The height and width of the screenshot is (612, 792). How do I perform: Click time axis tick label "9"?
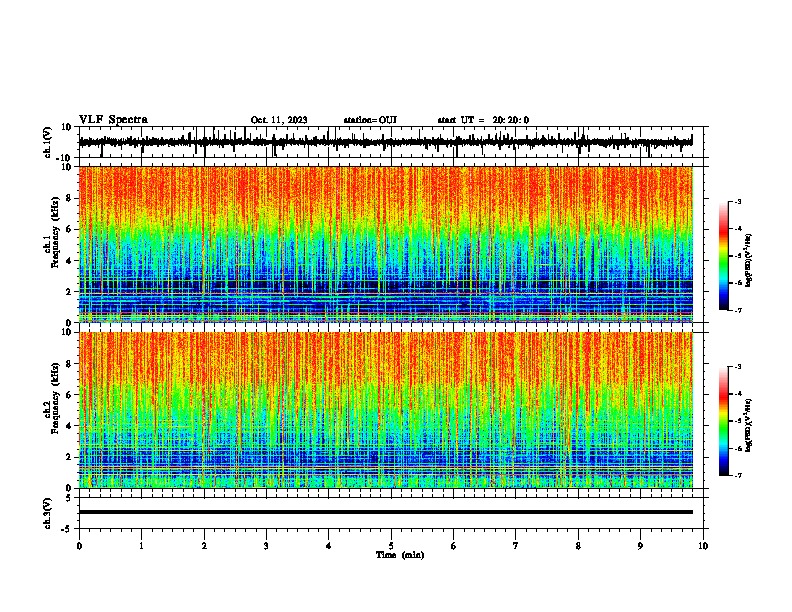[x=640, y=546]
